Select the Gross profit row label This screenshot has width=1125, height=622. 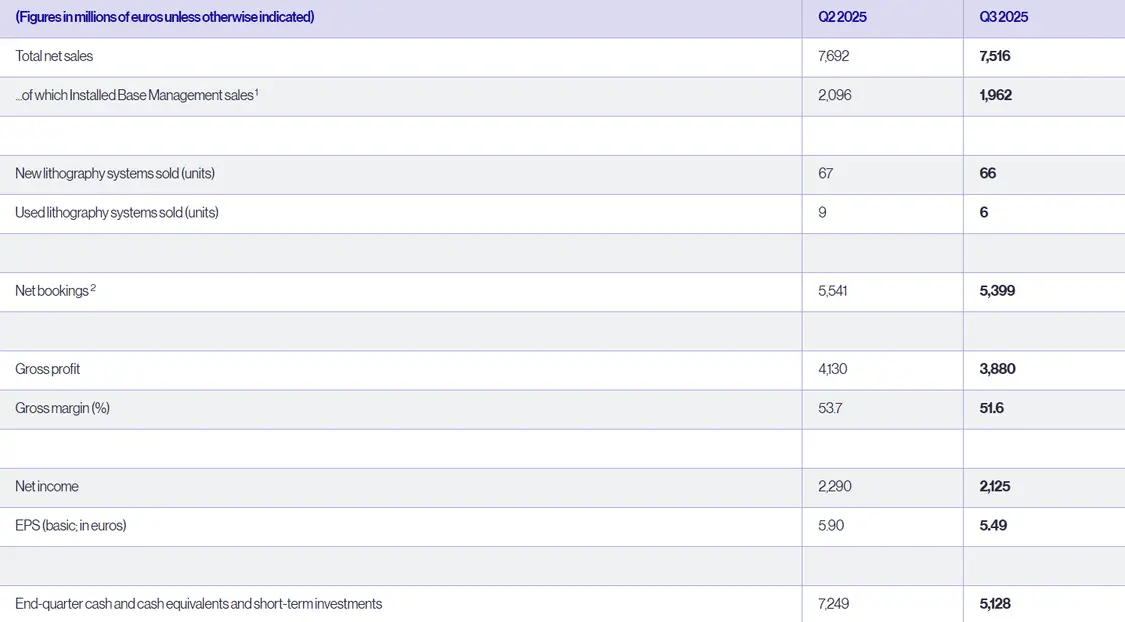[x=47, y=369]
